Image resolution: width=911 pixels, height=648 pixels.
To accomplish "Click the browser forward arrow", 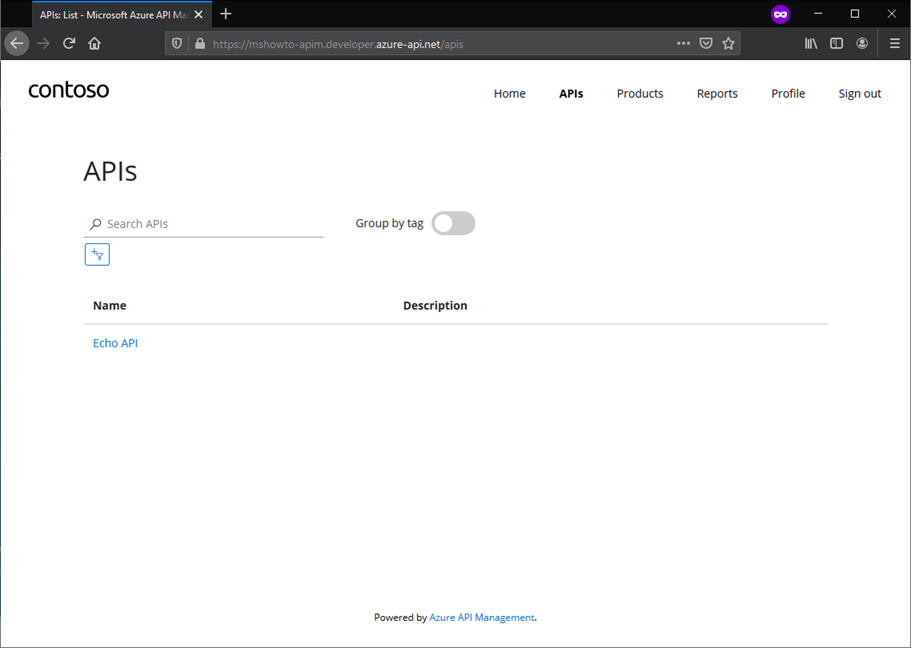I will pos(43,44).
